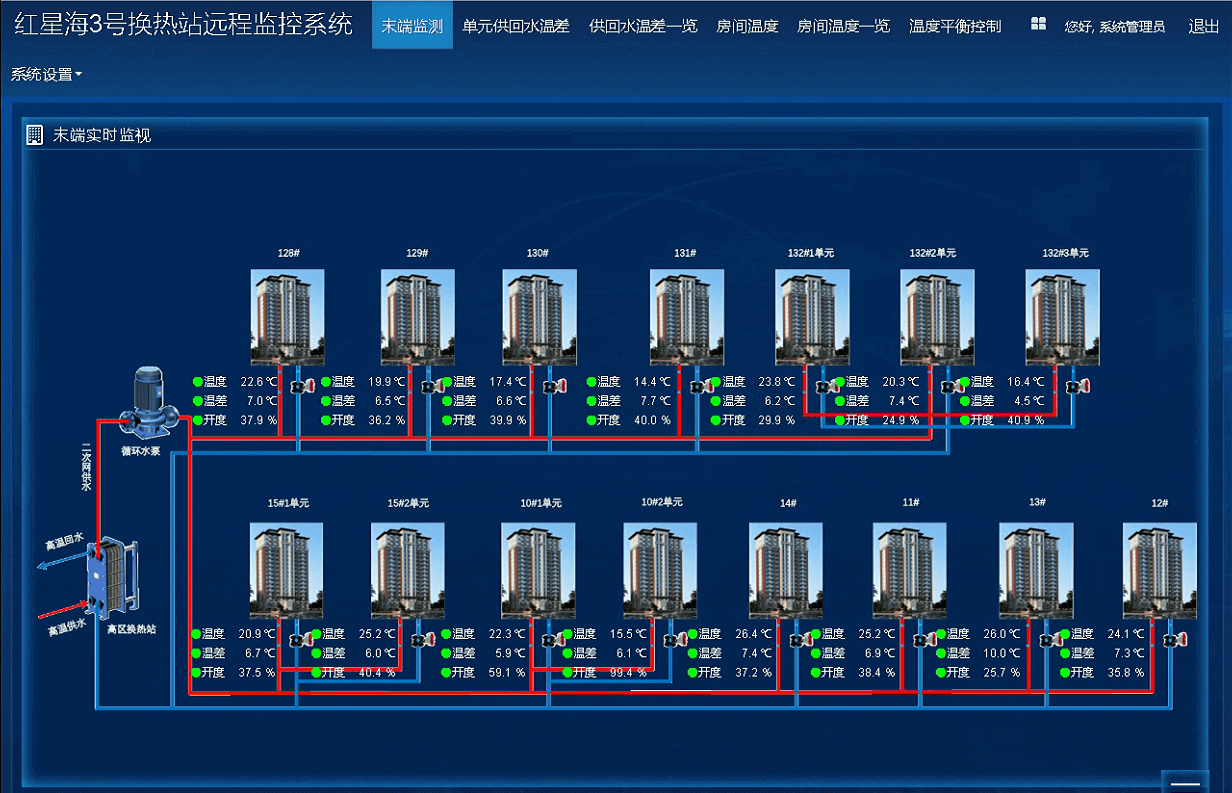Click the minimize bar button at bottom right
Viewport: 1232px width, 793px height.
1184,783
